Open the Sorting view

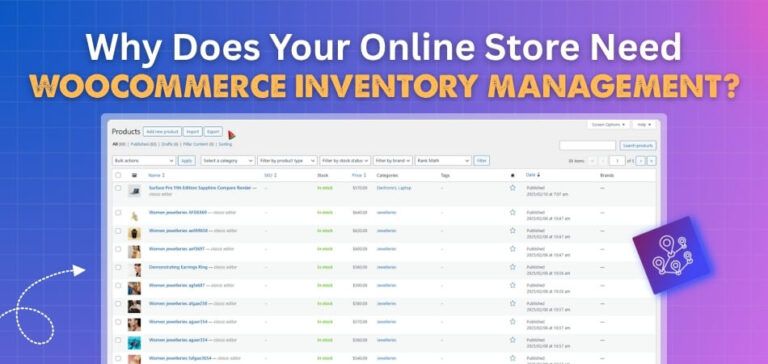click(x=225, y=145)
